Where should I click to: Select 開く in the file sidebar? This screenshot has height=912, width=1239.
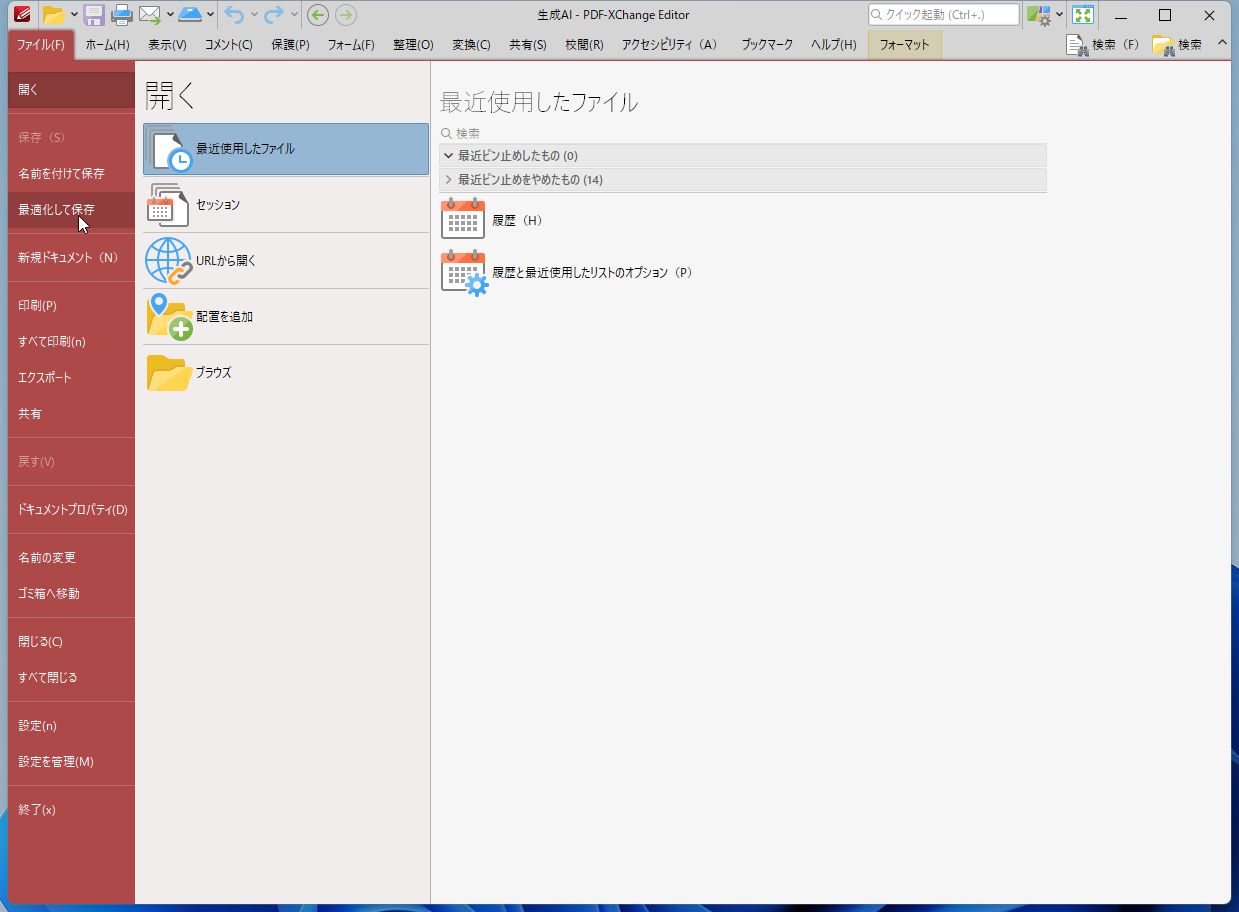click(x=71, y=90)
